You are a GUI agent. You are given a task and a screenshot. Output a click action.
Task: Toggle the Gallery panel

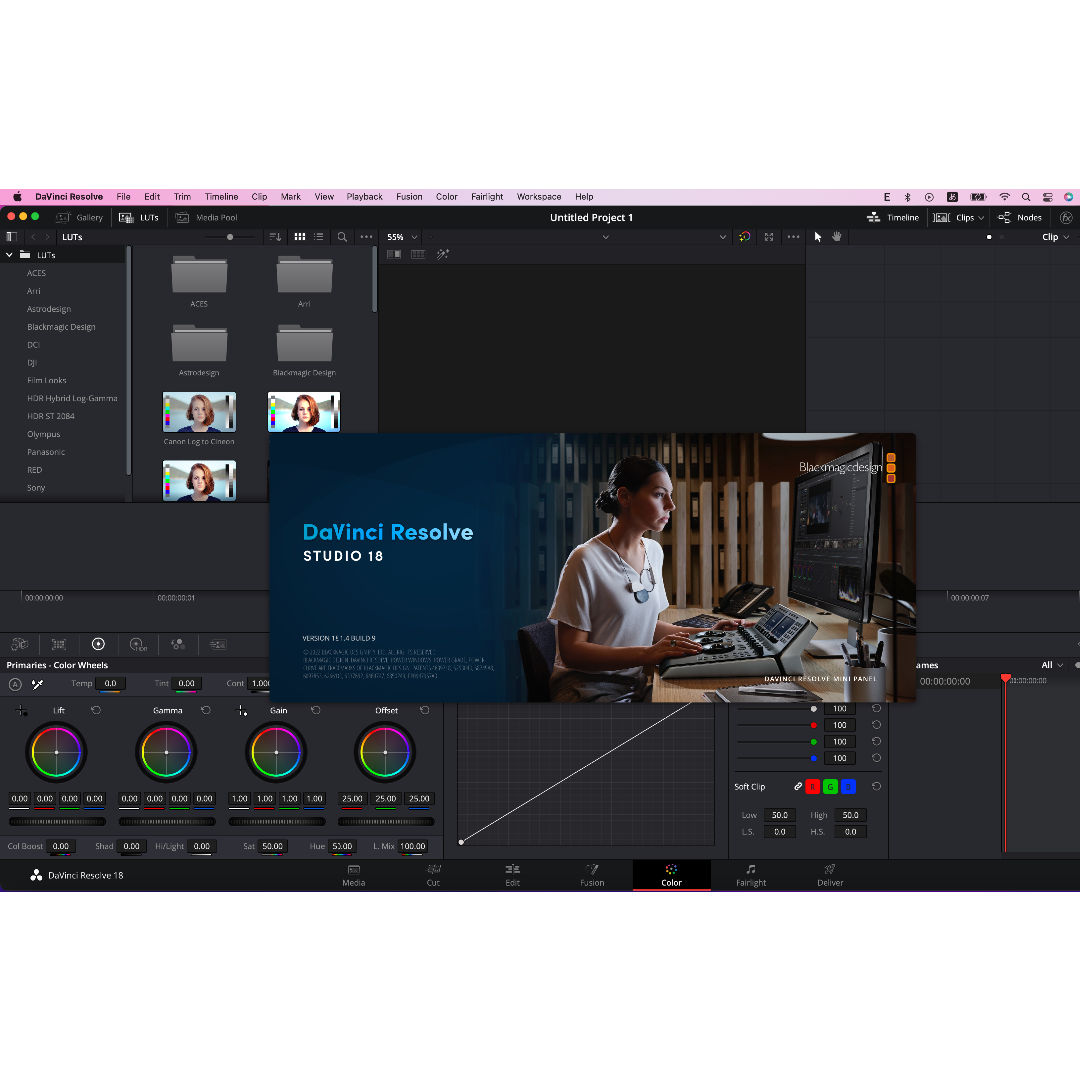pos(79,218)
